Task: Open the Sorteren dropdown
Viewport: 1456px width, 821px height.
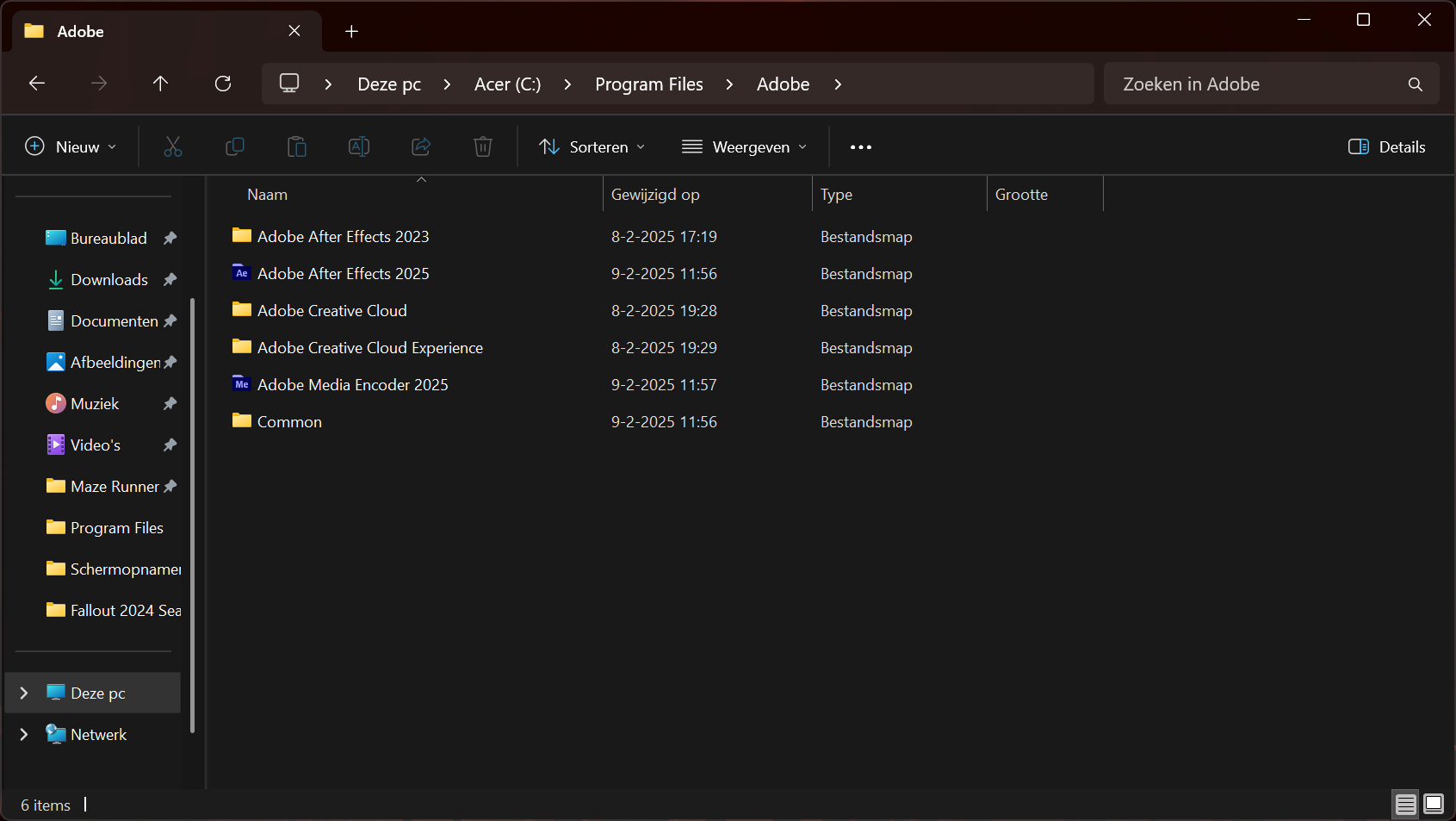Action: (x=592, y=147)
